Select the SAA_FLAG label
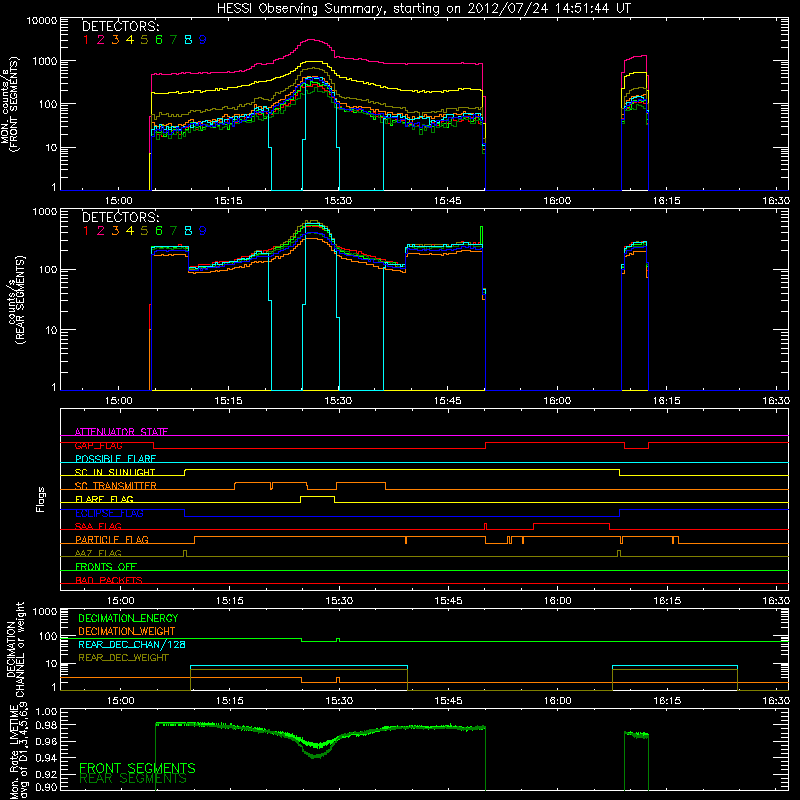The width and height of the screenshot is (800, 800). coord(98,526)
